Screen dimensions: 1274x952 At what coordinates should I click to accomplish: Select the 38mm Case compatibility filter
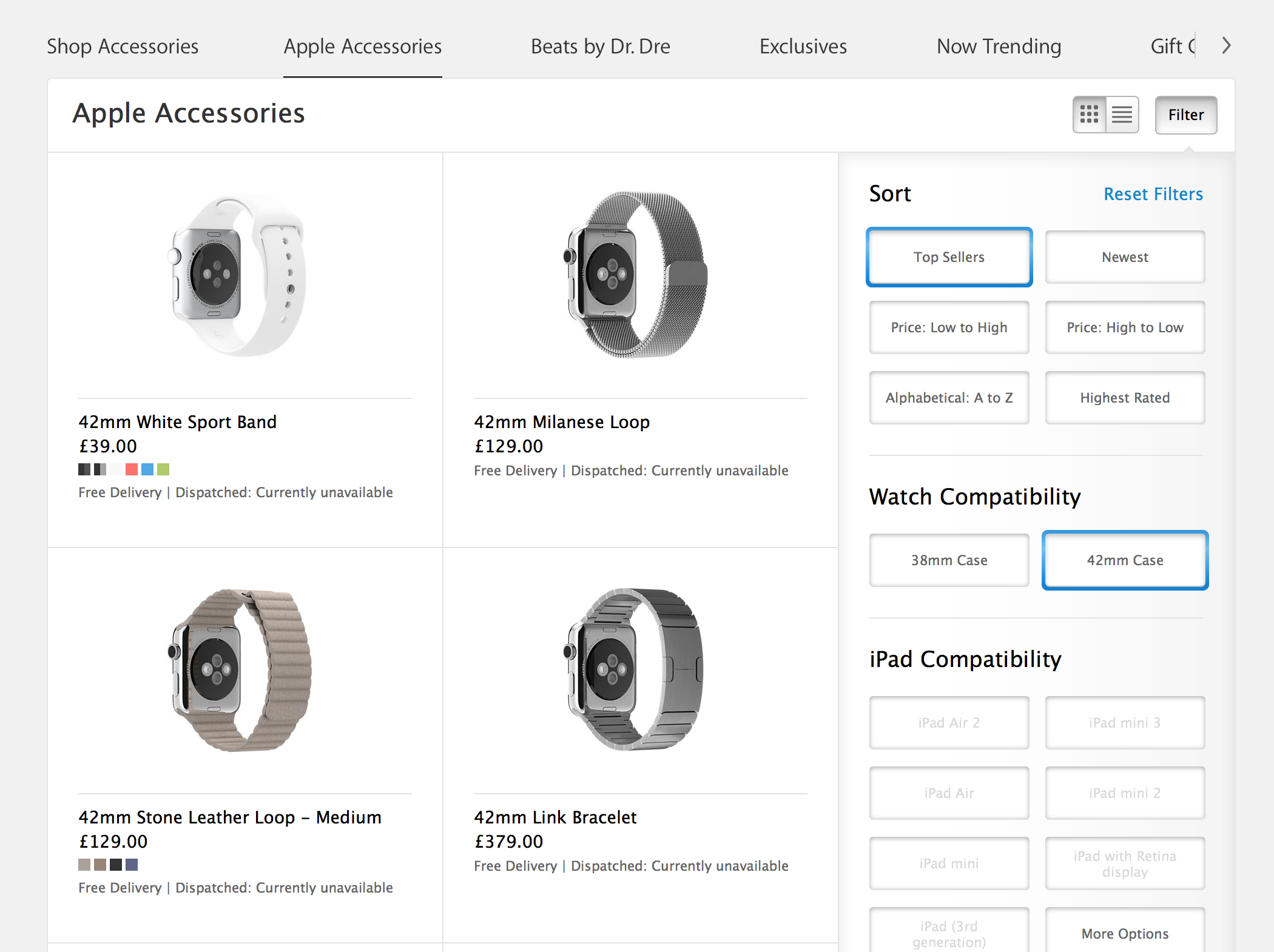(x=949, y=560)
